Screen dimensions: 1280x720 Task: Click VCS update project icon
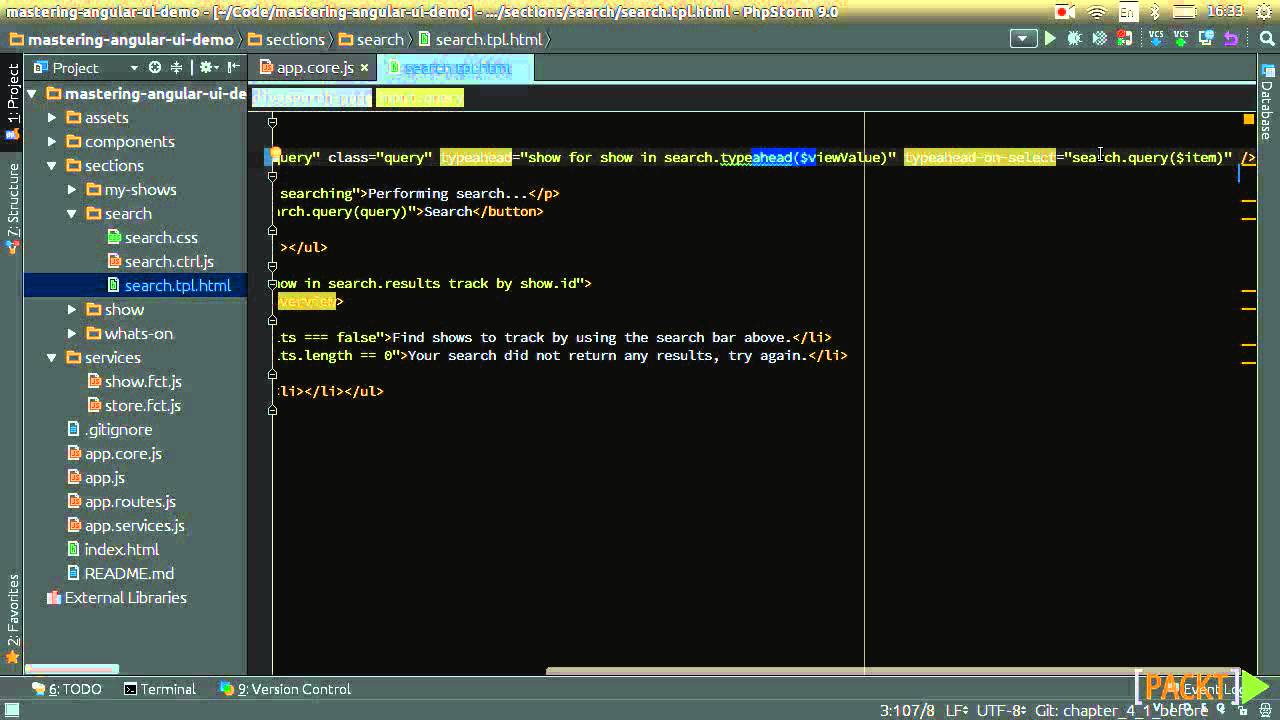point(1156,39)
